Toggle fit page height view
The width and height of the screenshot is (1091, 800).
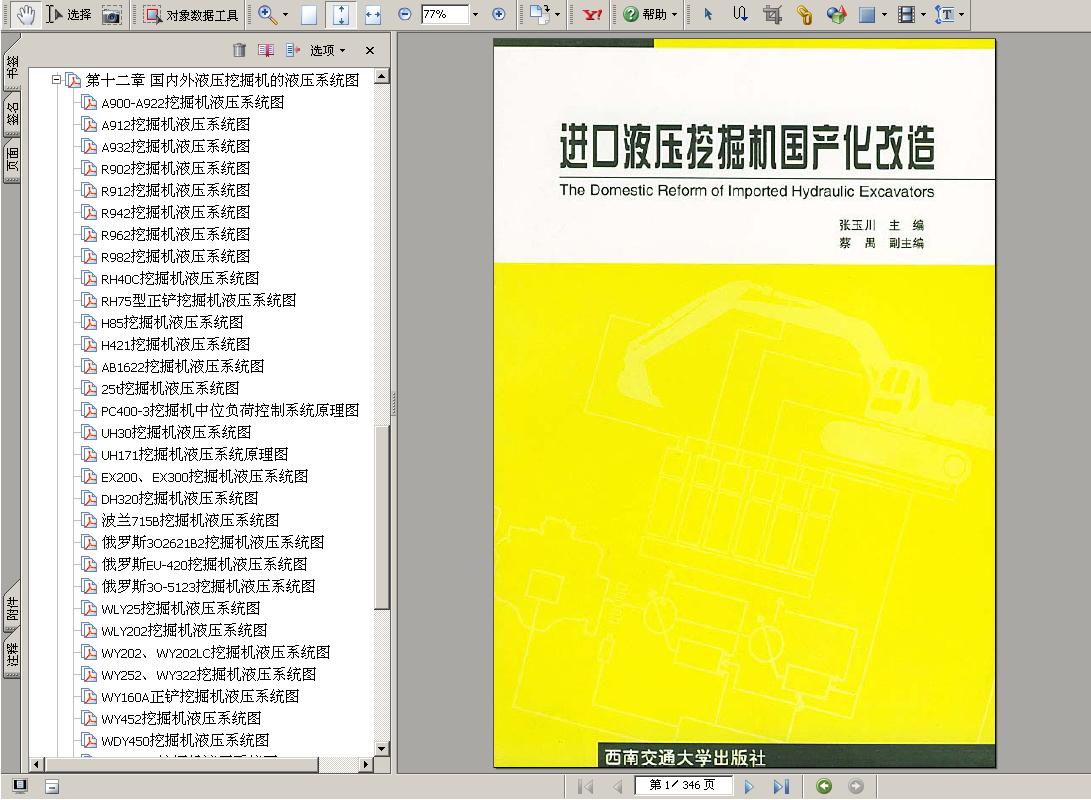[341, 15]
